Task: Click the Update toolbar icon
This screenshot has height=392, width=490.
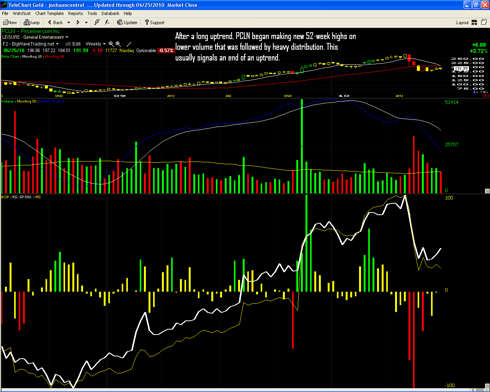Action: tap(127, 22)
